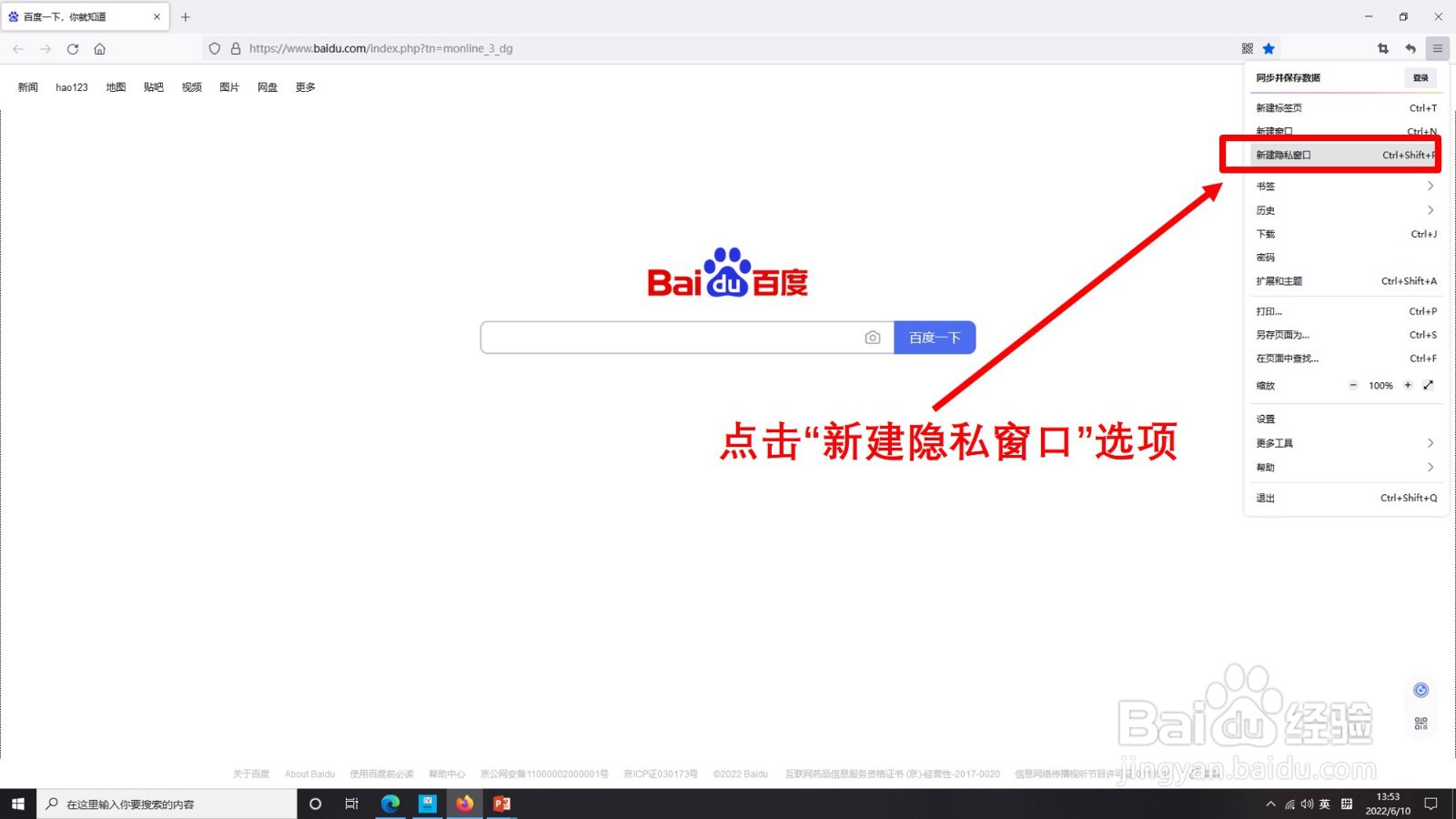1456x819 pixels.
Task: Open the 视频 link
Action: (x=192, y=87)
